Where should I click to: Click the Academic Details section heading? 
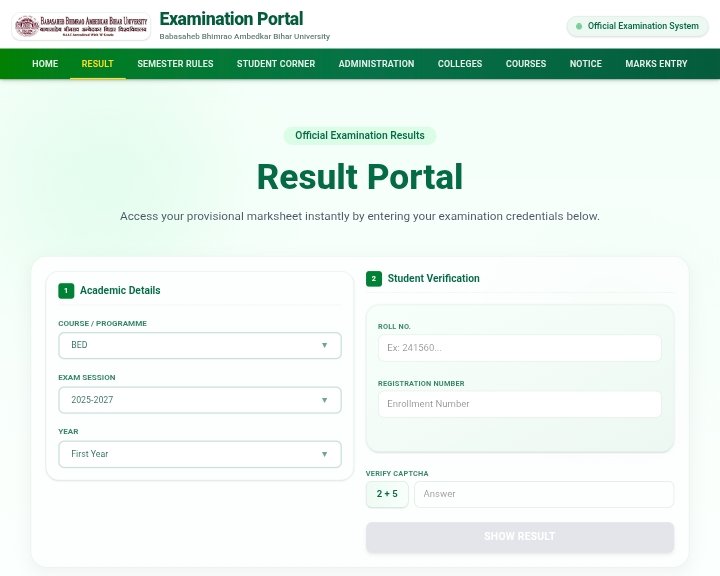[x=120, y=290]
